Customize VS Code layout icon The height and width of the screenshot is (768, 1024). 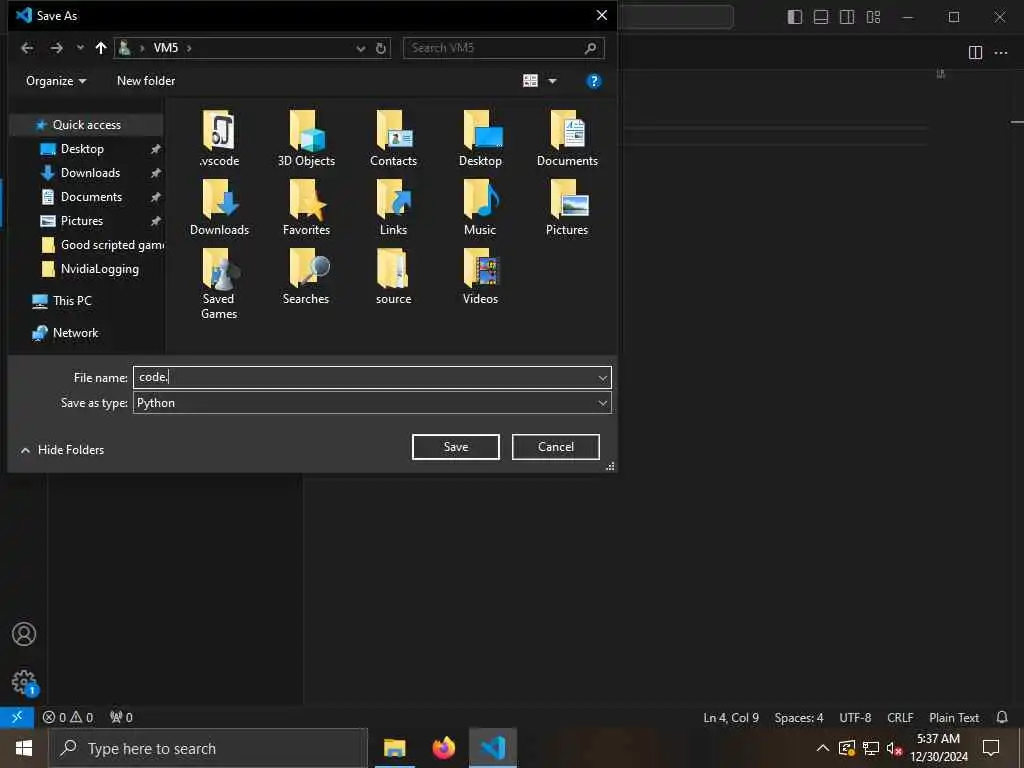tap(873, 17)
